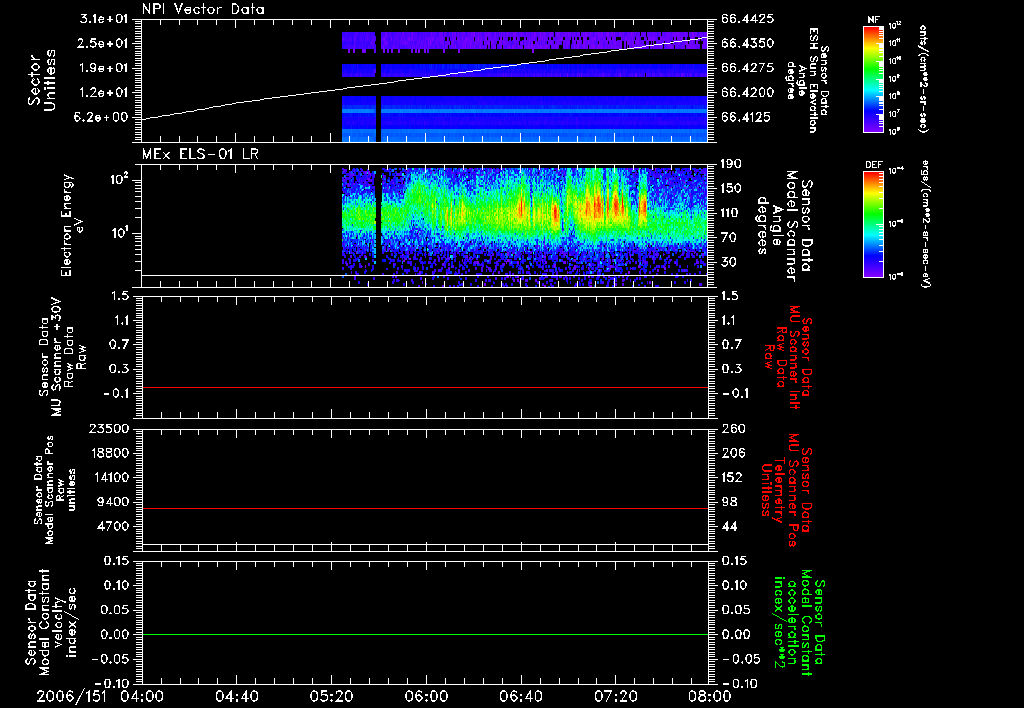Click the "Sector Unitless" axis label

(x=42, y=80)
